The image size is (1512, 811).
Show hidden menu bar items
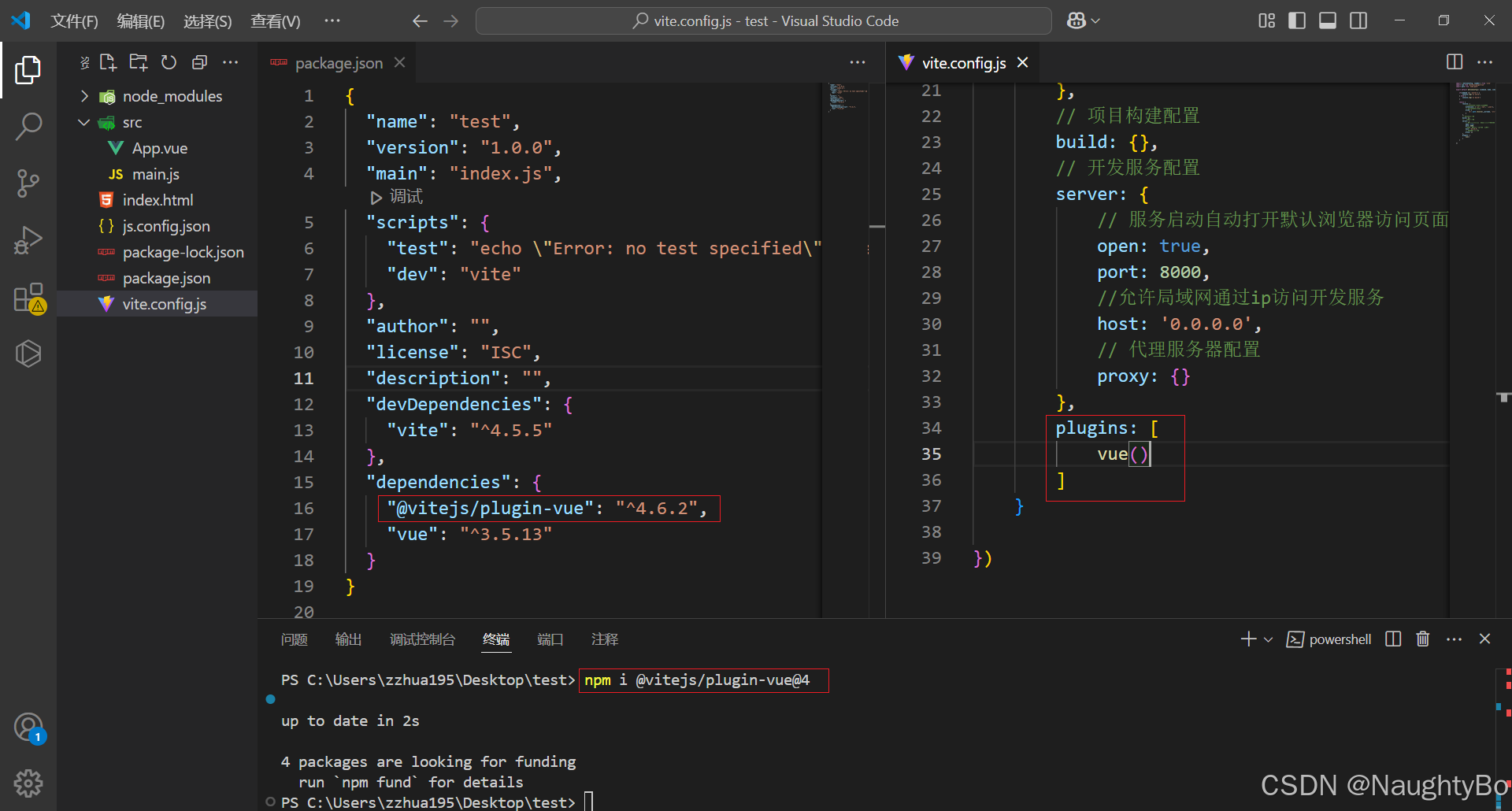[332, 21]
